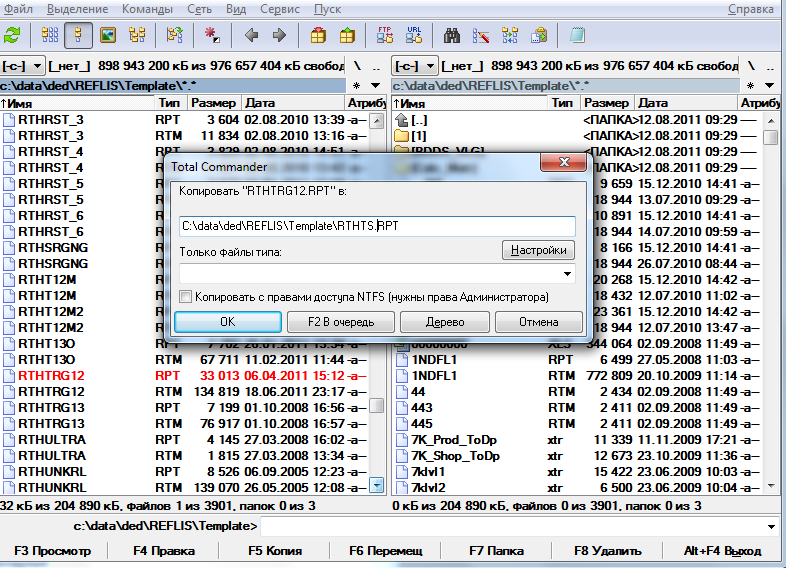
Task: Select 1NDFL1 RTM file in right panel
Action: click(577, 375)
